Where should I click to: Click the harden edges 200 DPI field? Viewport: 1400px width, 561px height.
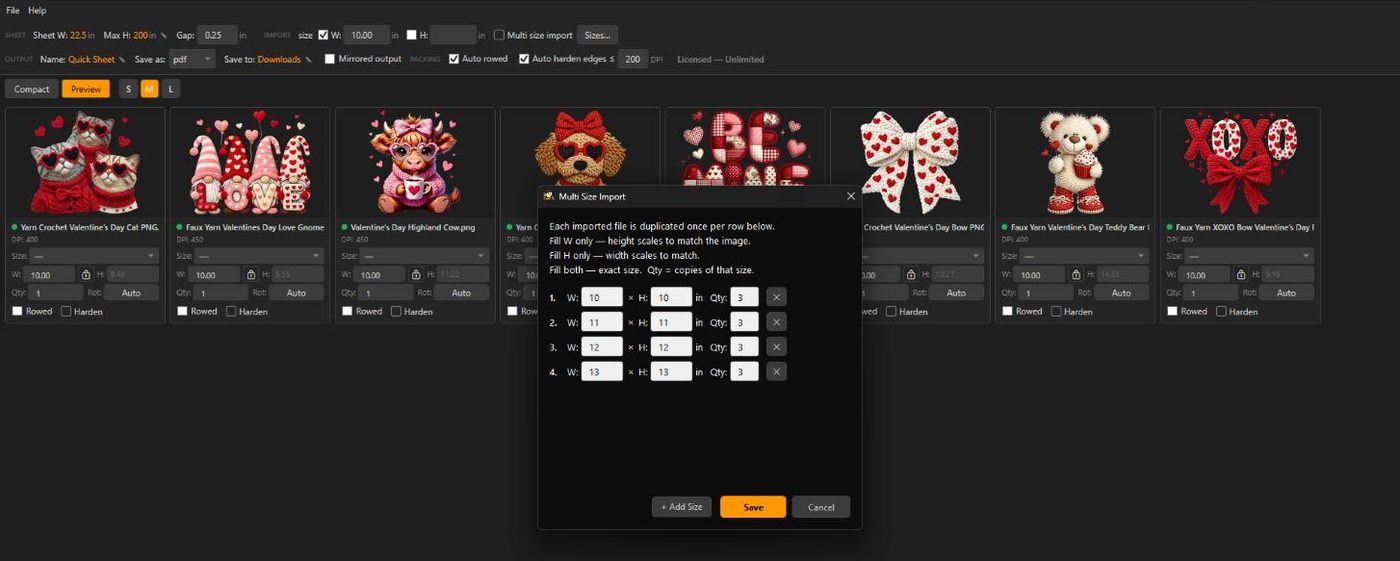pyautogui.click(x=633, y=59)
